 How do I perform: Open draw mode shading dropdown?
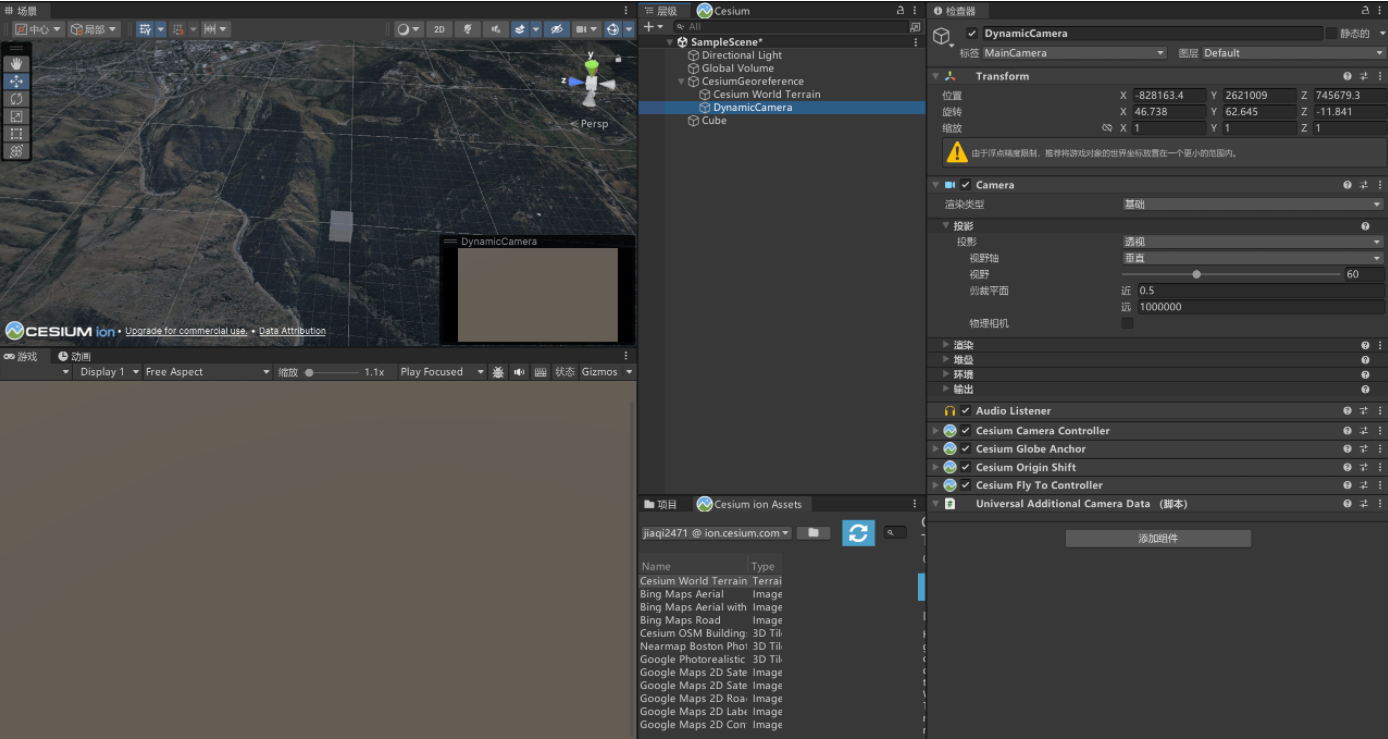tap(408, 29)
